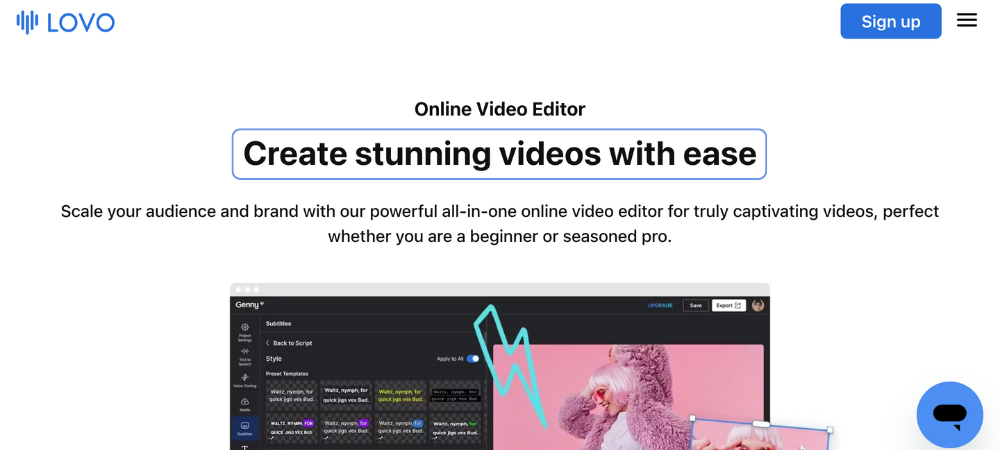Image resolution: width=1000 pixels, height=450 pixels.
Task: Choose the yellow text subtitle preset
Action: pyautogui.click(x=401, y=395)
